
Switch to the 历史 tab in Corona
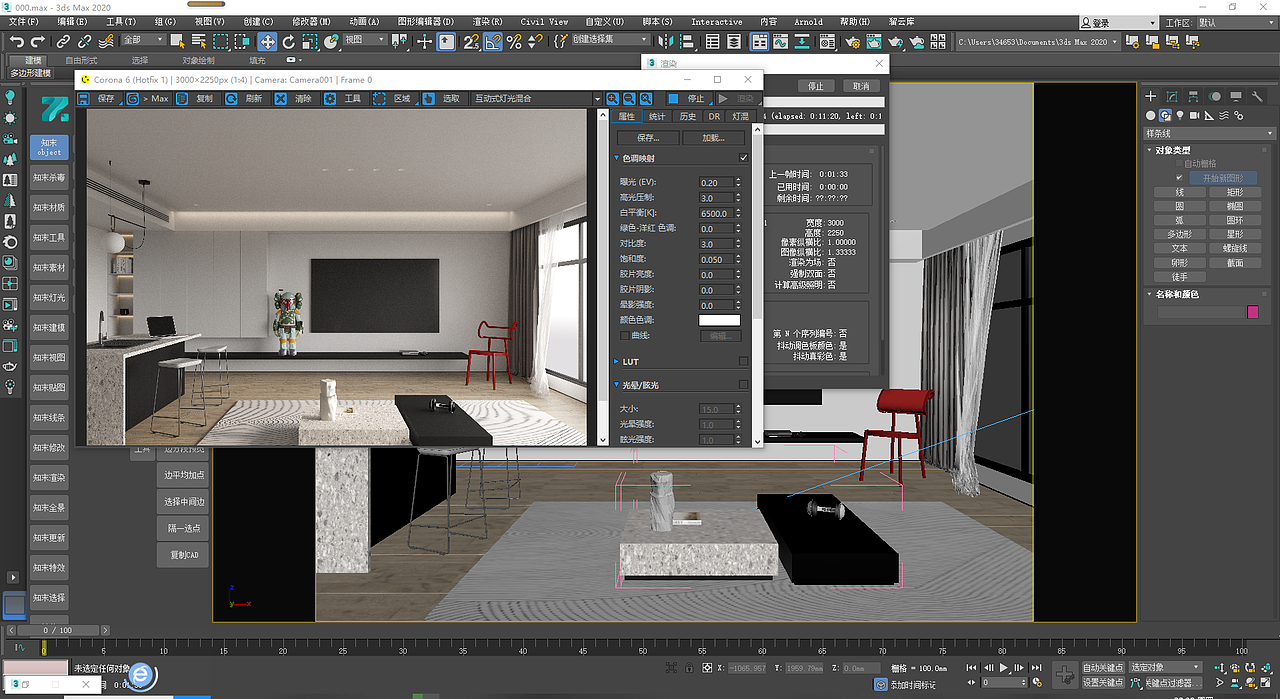click(688, 116)
